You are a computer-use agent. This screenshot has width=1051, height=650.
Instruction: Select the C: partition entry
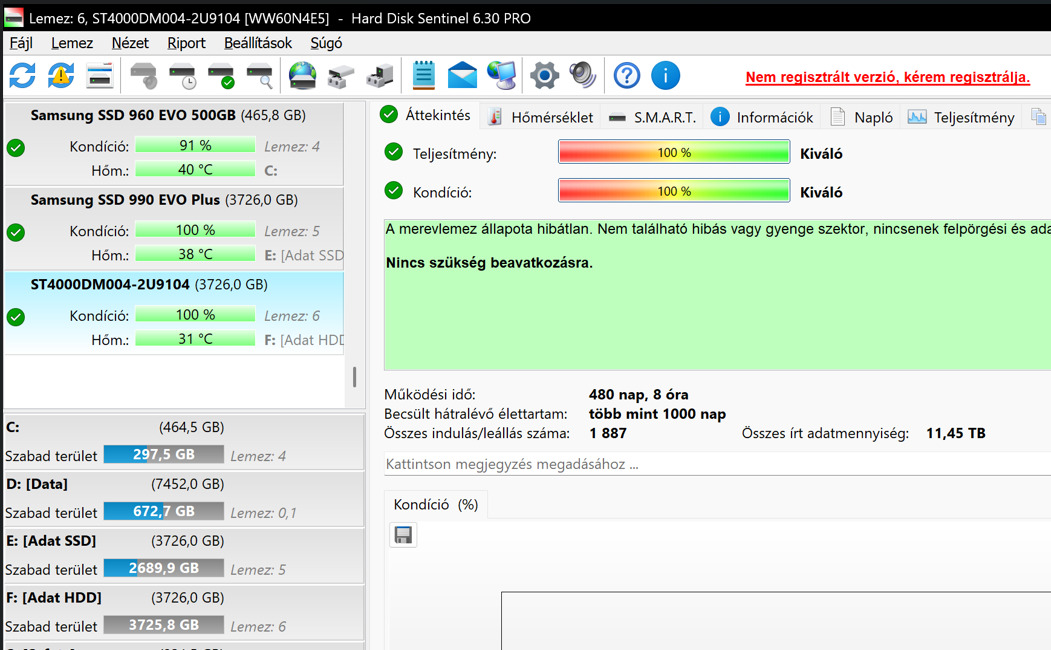coord(184,441)
